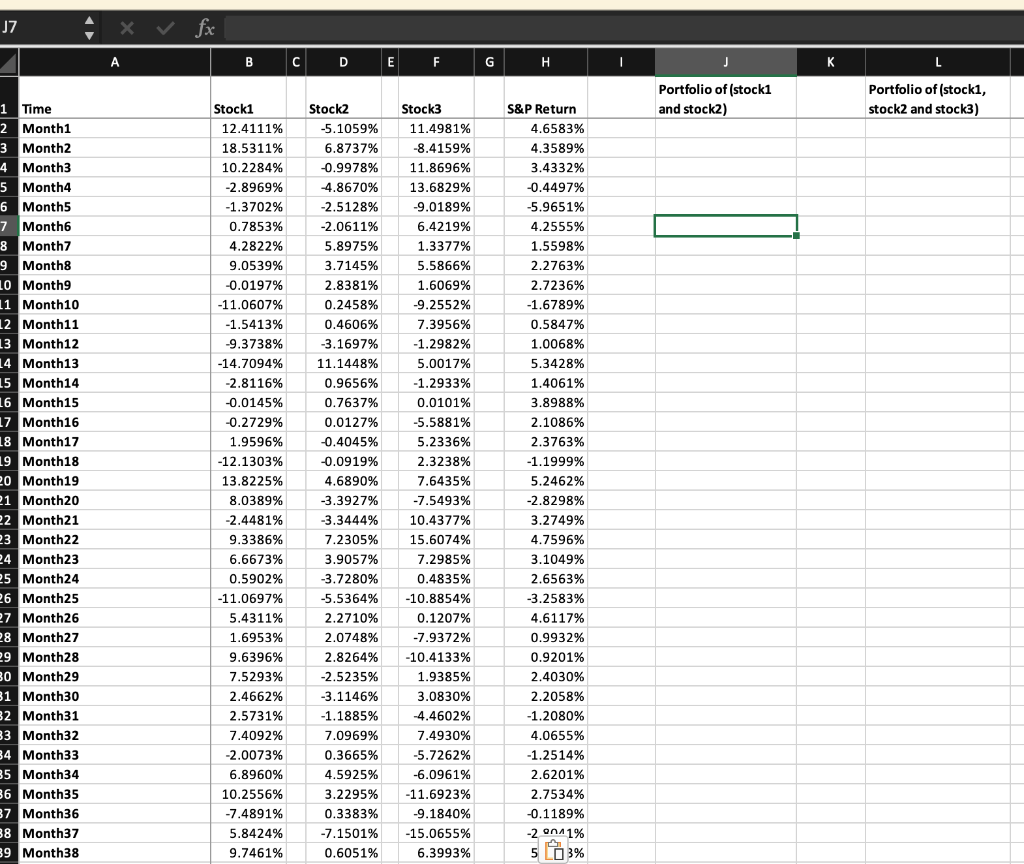Select 'Portfolio of (stock1 and stock2)' header cell
This screenshot has width=1024, height=864.
click(x=726, y=98)
